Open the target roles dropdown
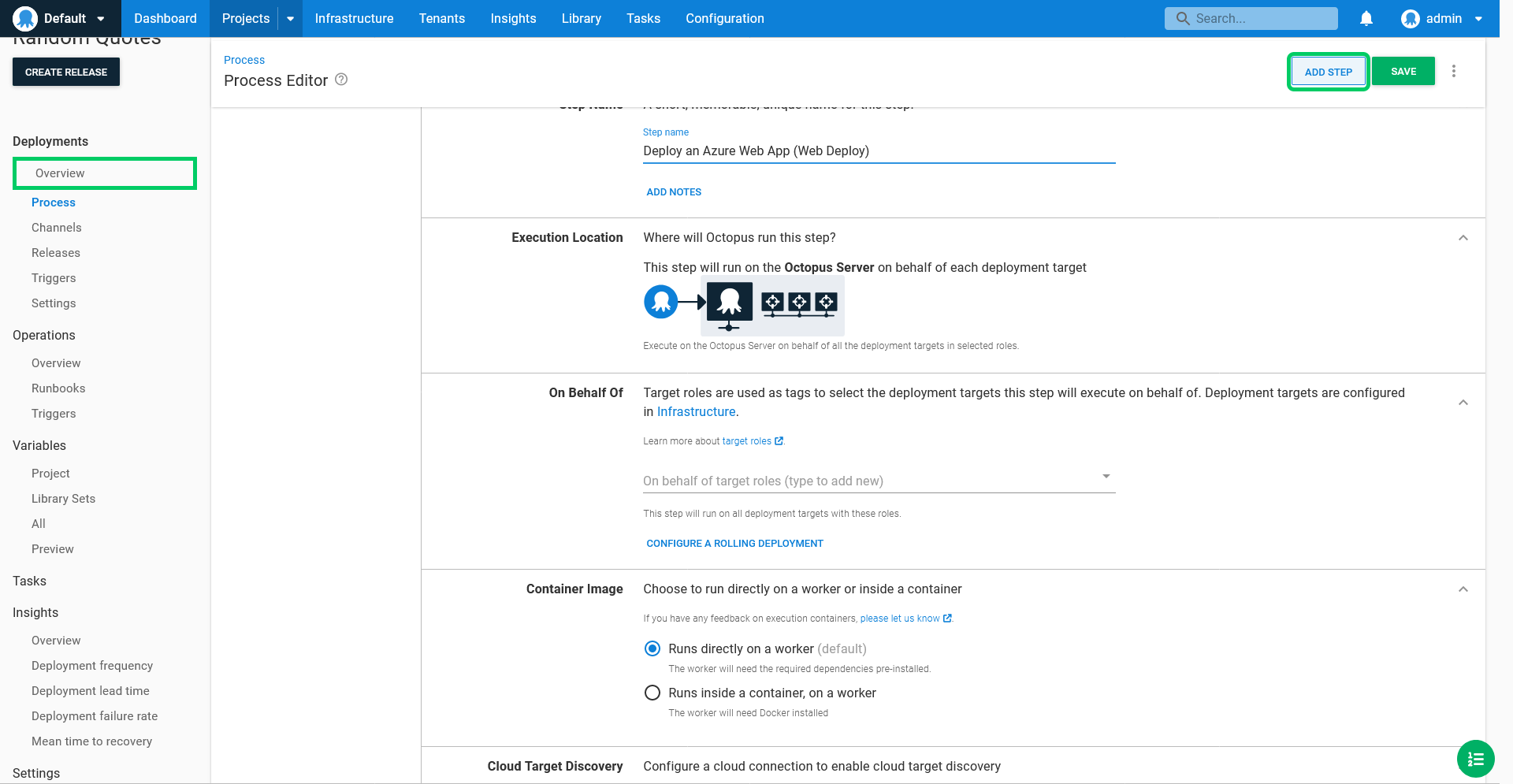The height and width of the screenshot is (784, 1513). pos(879,481)
